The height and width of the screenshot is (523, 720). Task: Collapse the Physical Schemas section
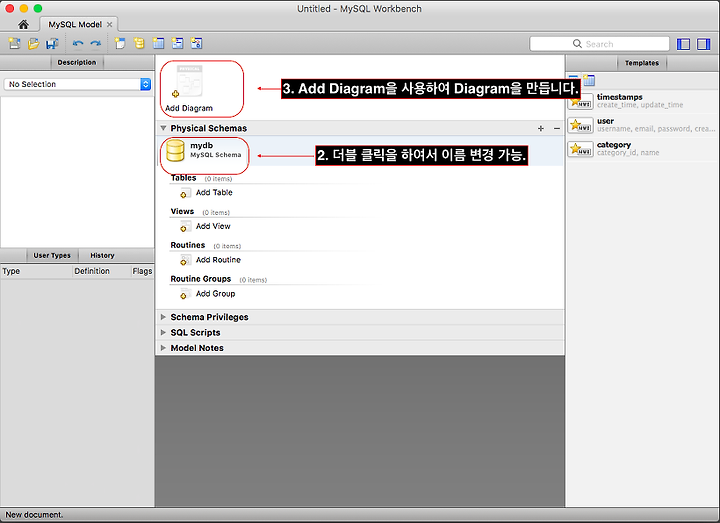coord(163,128)
